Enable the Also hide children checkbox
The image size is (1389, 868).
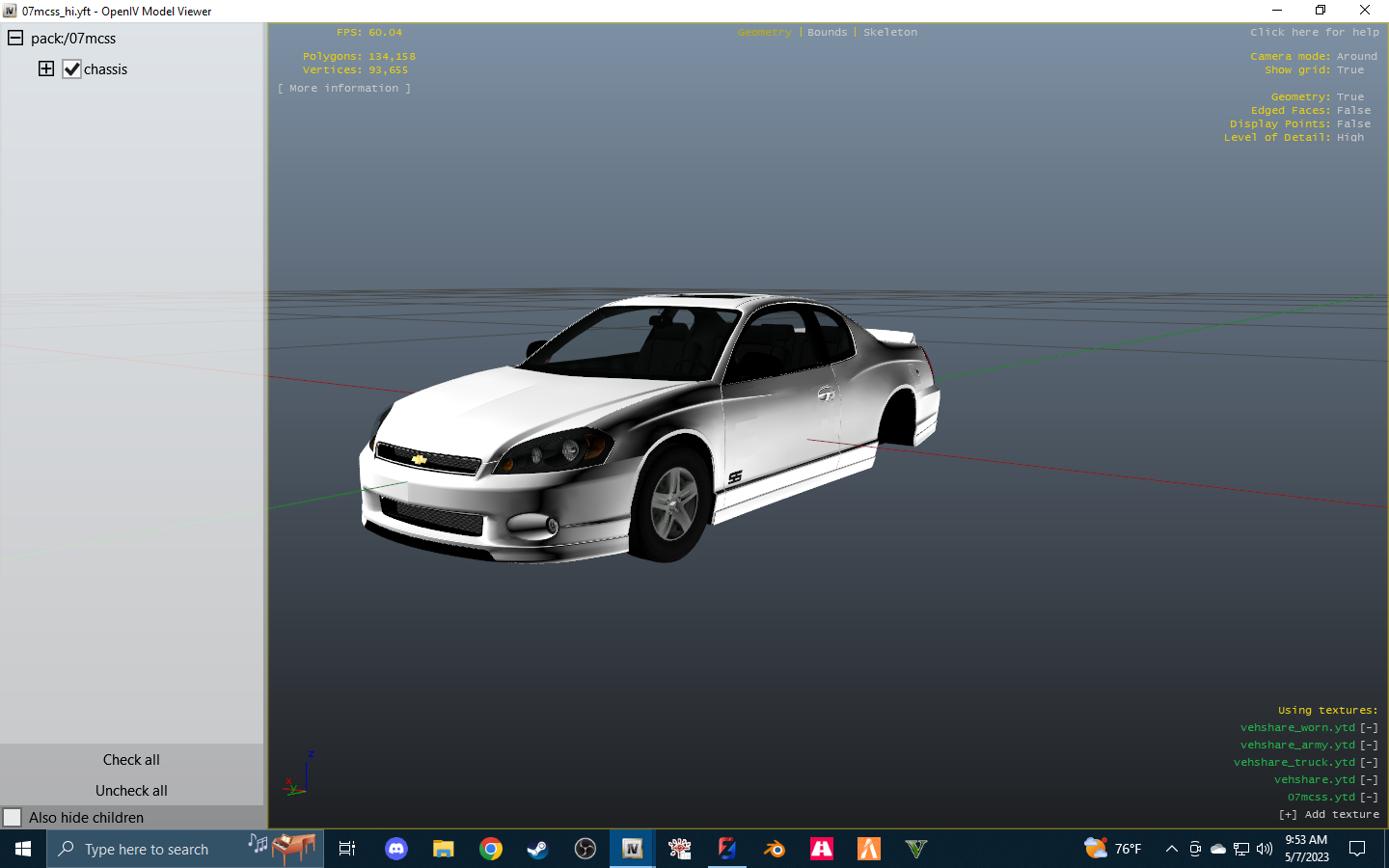point(14,817)
